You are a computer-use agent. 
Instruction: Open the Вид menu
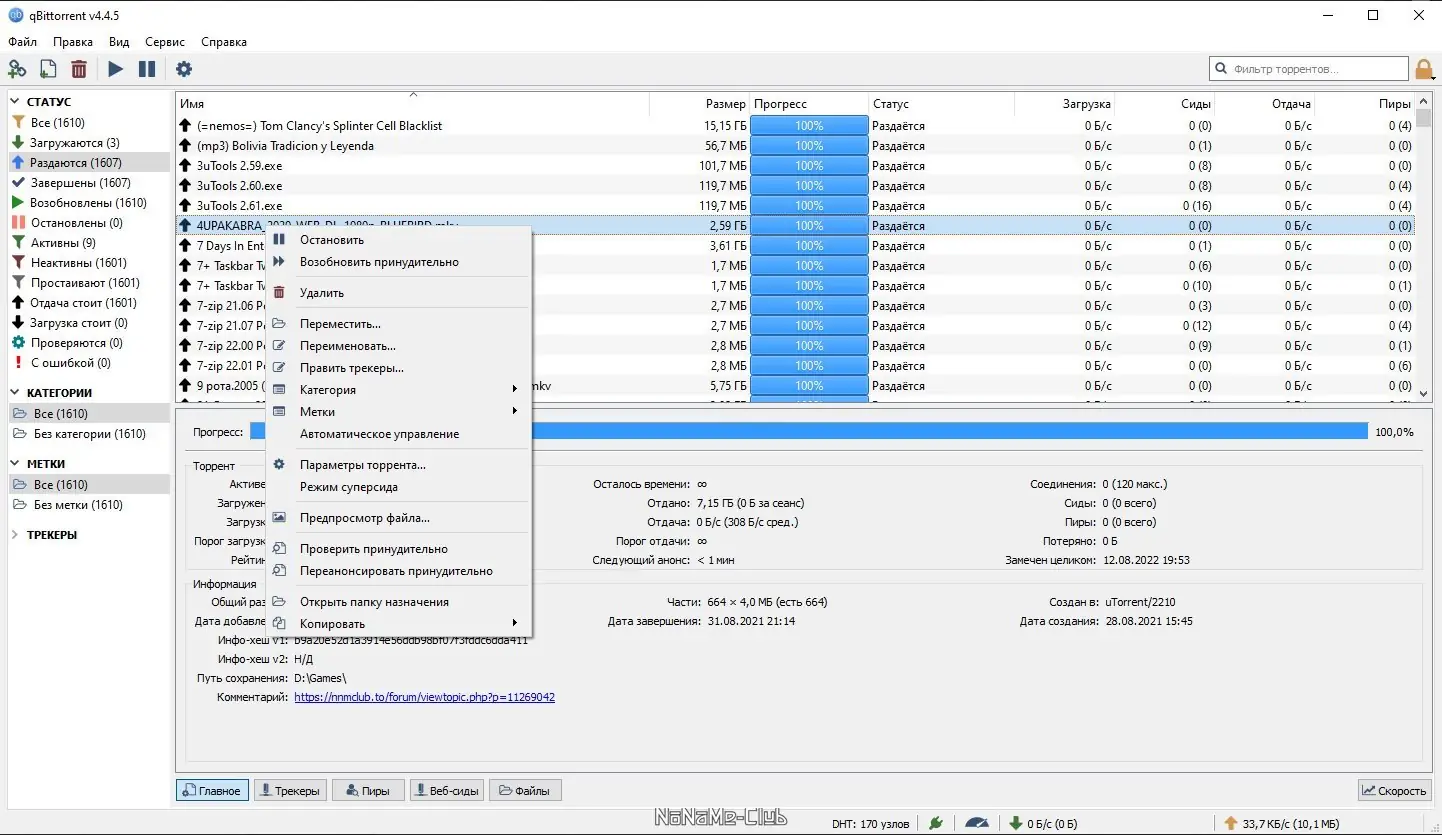[x=119, y=42]
